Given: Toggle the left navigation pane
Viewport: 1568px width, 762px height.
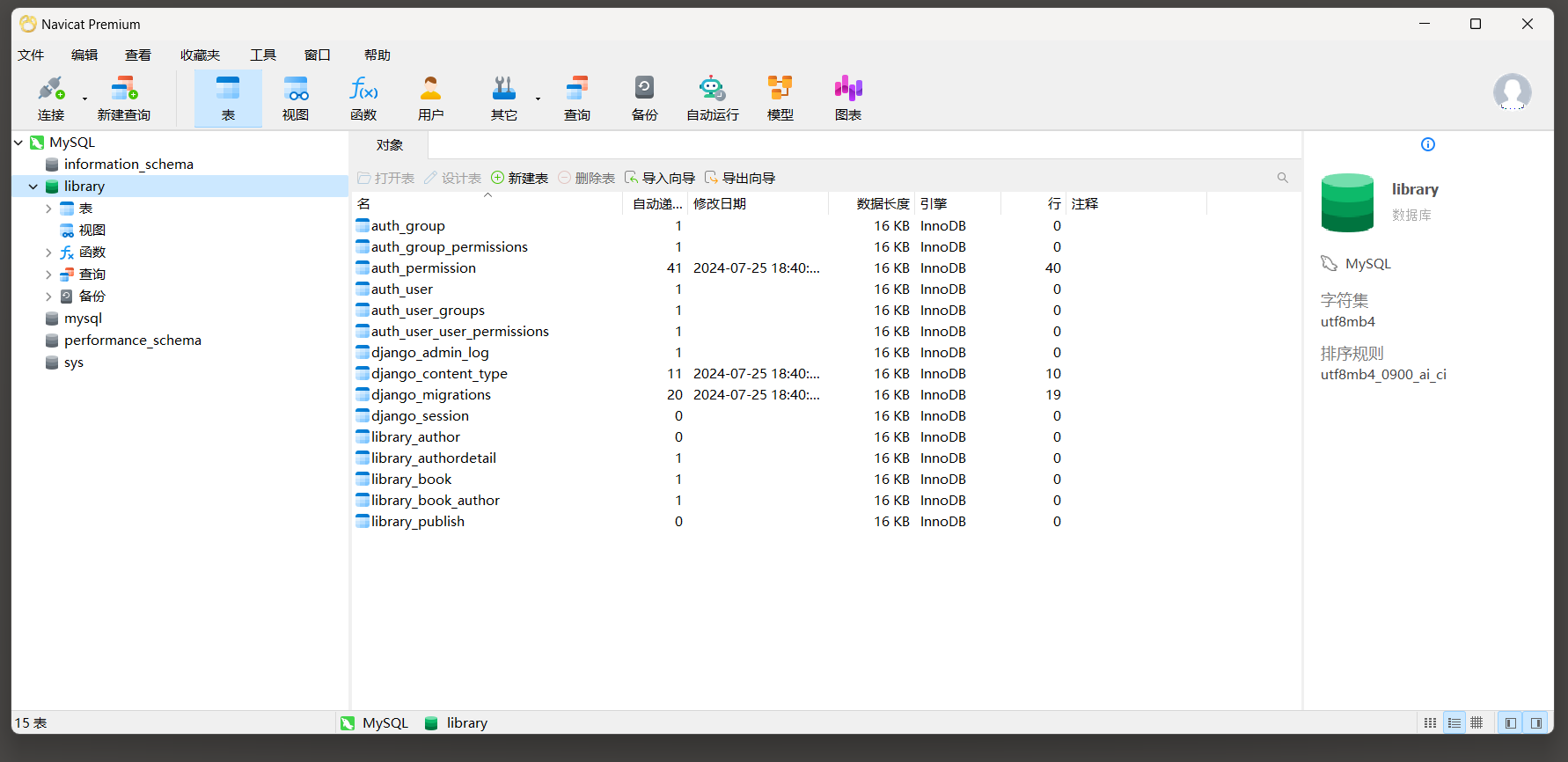Looking at the screenshot, I should tap(1511, 722).
